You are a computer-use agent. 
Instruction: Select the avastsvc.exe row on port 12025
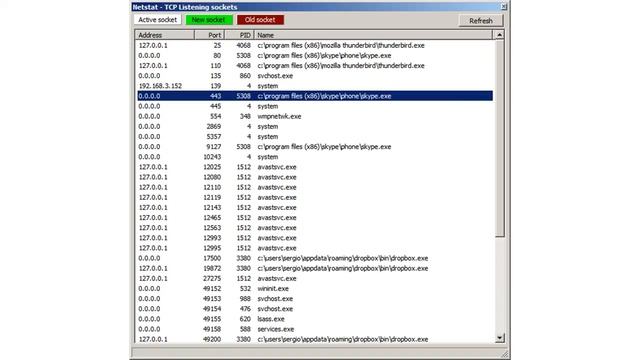point(315,167)
